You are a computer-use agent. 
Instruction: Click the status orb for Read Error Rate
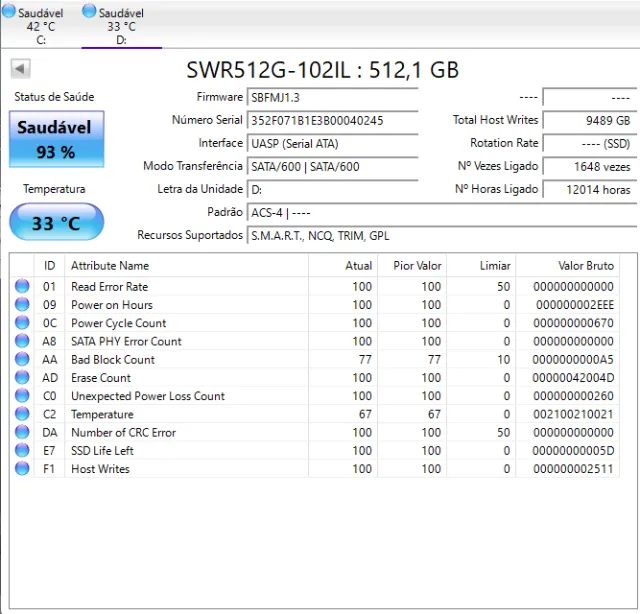(22, 286)
